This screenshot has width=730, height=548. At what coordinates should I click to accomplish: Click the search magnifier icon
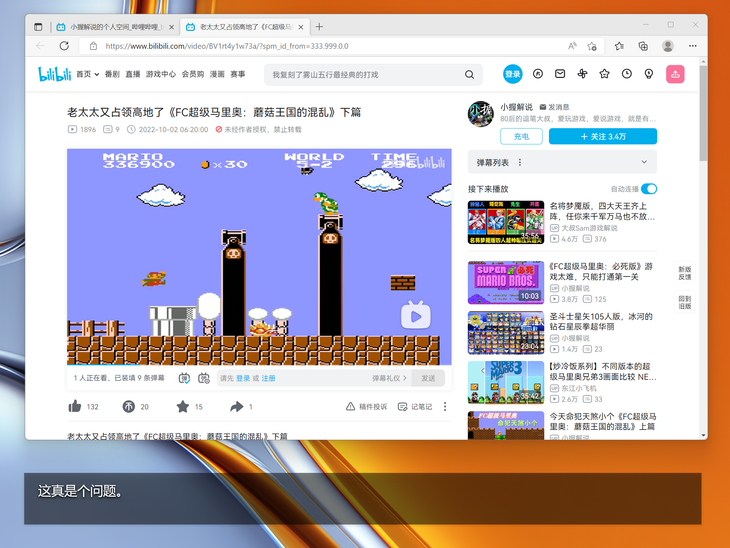[x=469, y=74]
